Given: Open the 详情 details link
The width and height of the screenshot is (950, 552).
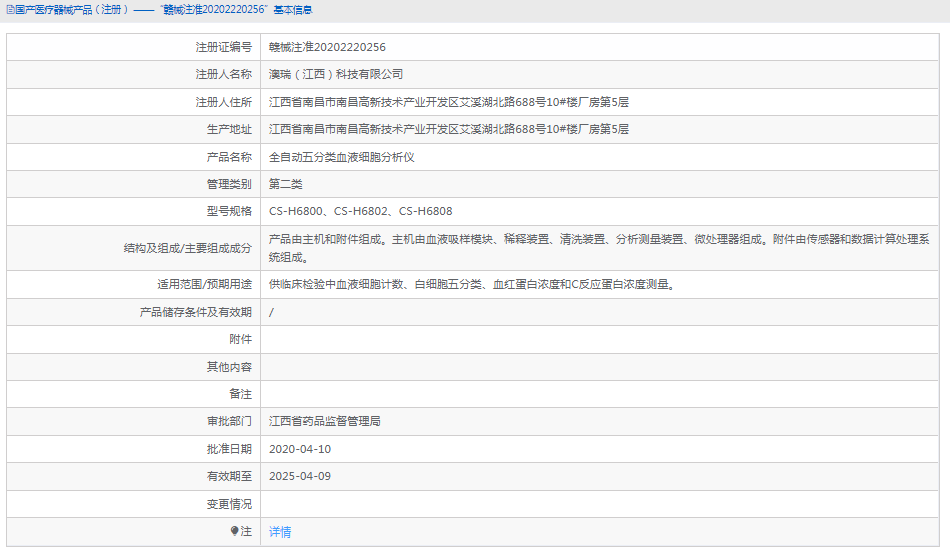Looking at the screenshot, I should click(x=280, y=531).
